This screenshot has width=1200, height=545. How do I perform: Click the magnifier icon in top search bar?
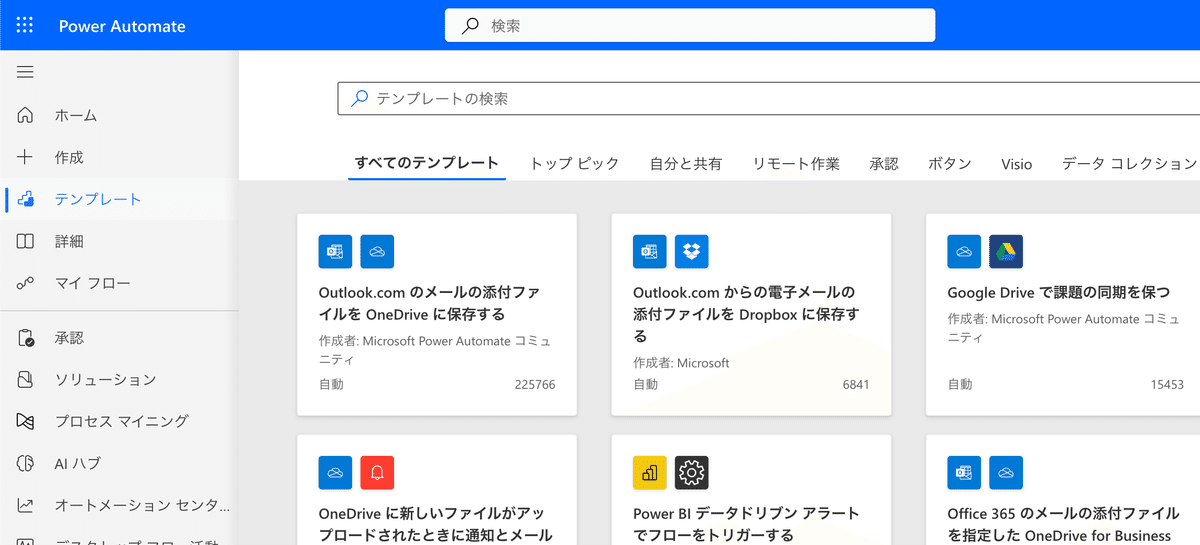470,26
